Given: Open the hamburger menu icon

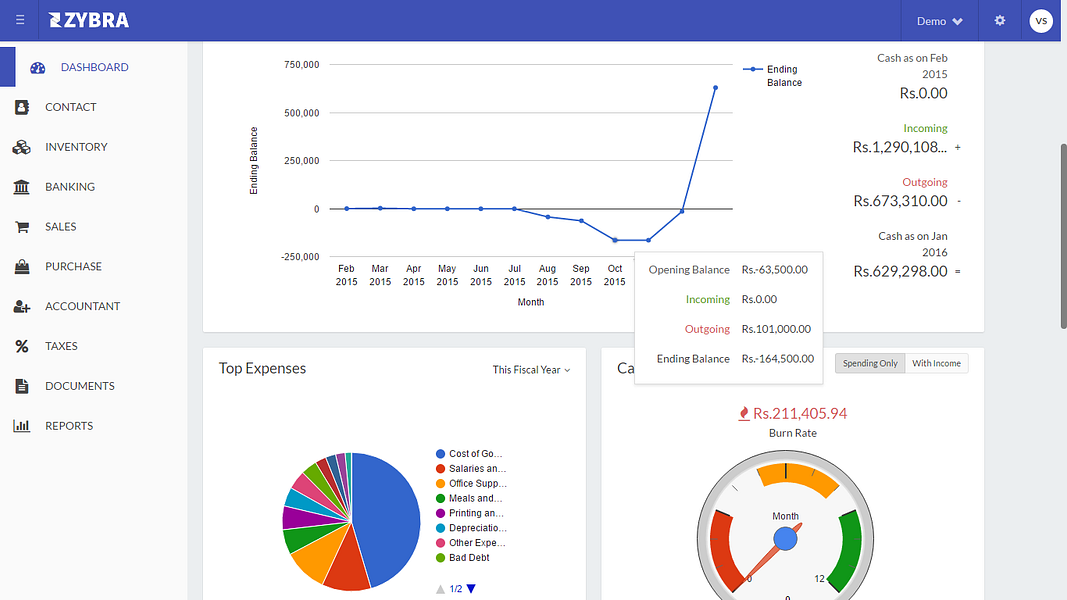Looking at the screenshot, I should tap(20, 20).
